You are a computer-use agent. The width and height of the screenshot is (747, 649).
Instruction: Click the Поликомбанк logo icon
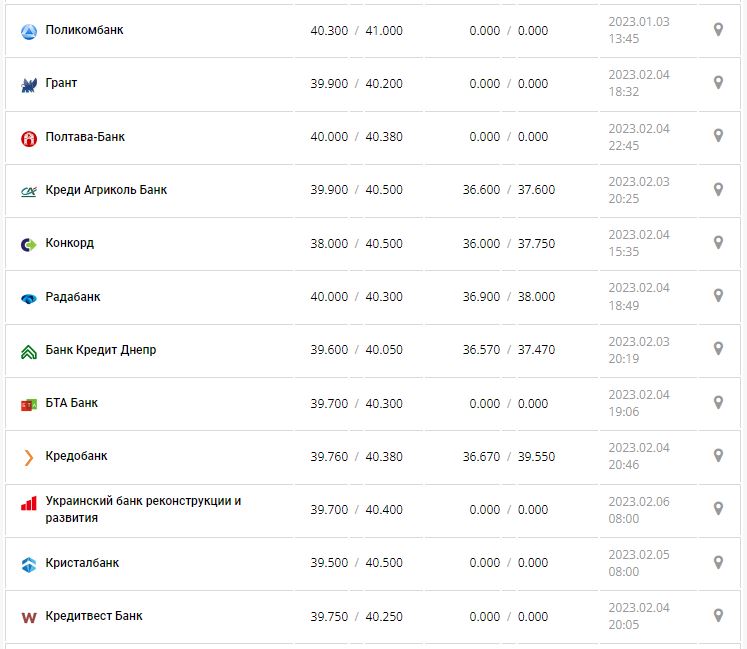pyautogui.click(x=28, y=31)
